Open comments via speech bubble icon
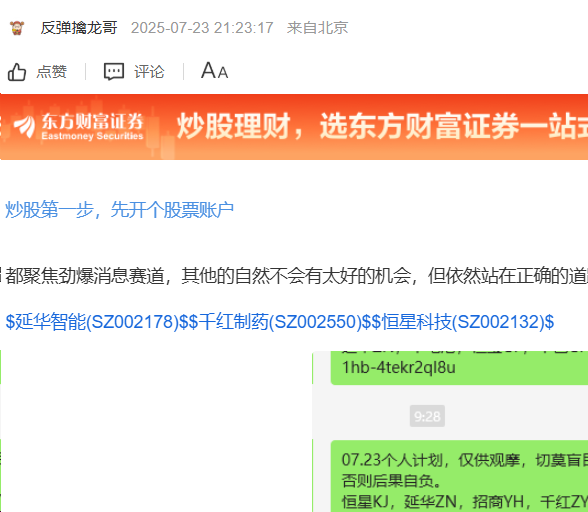 (x=114, y=72)
